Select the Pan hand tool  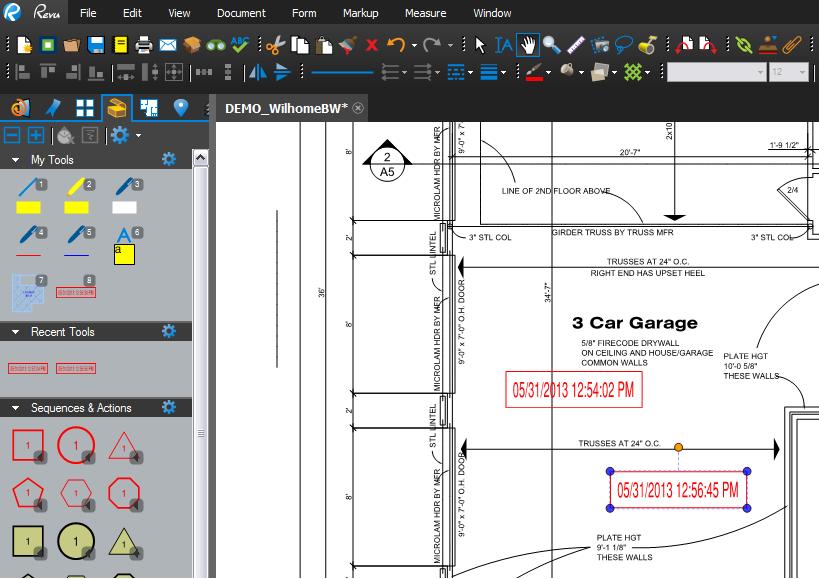click(x=527, y=45)
